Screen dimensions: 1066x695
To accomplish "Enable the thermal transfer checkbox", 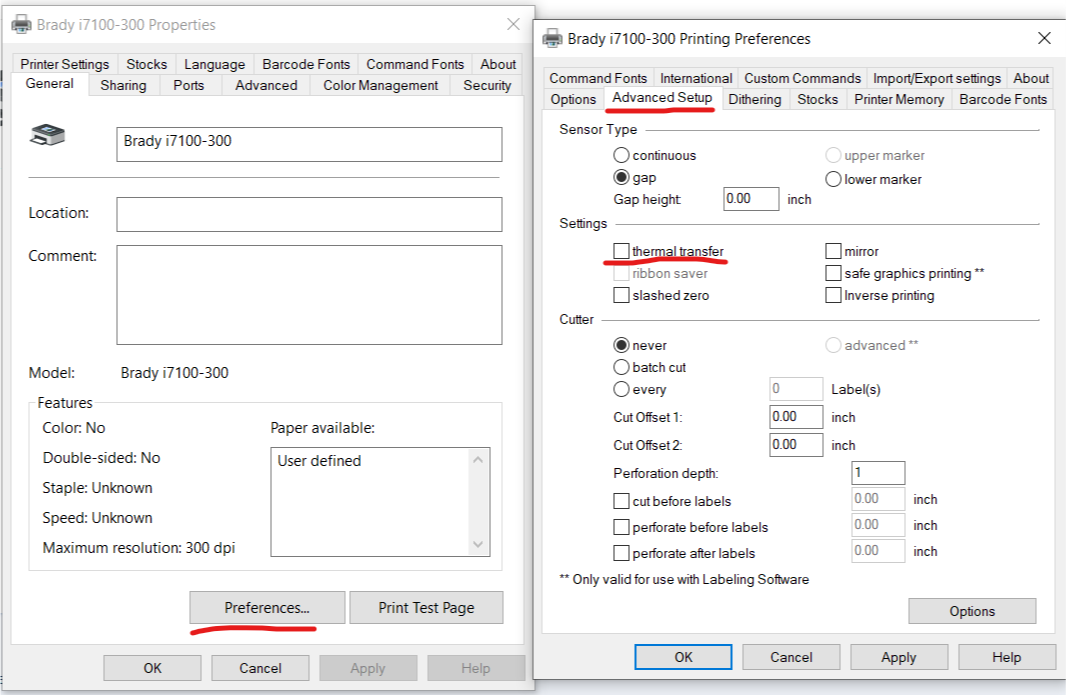I will point(621,251).
